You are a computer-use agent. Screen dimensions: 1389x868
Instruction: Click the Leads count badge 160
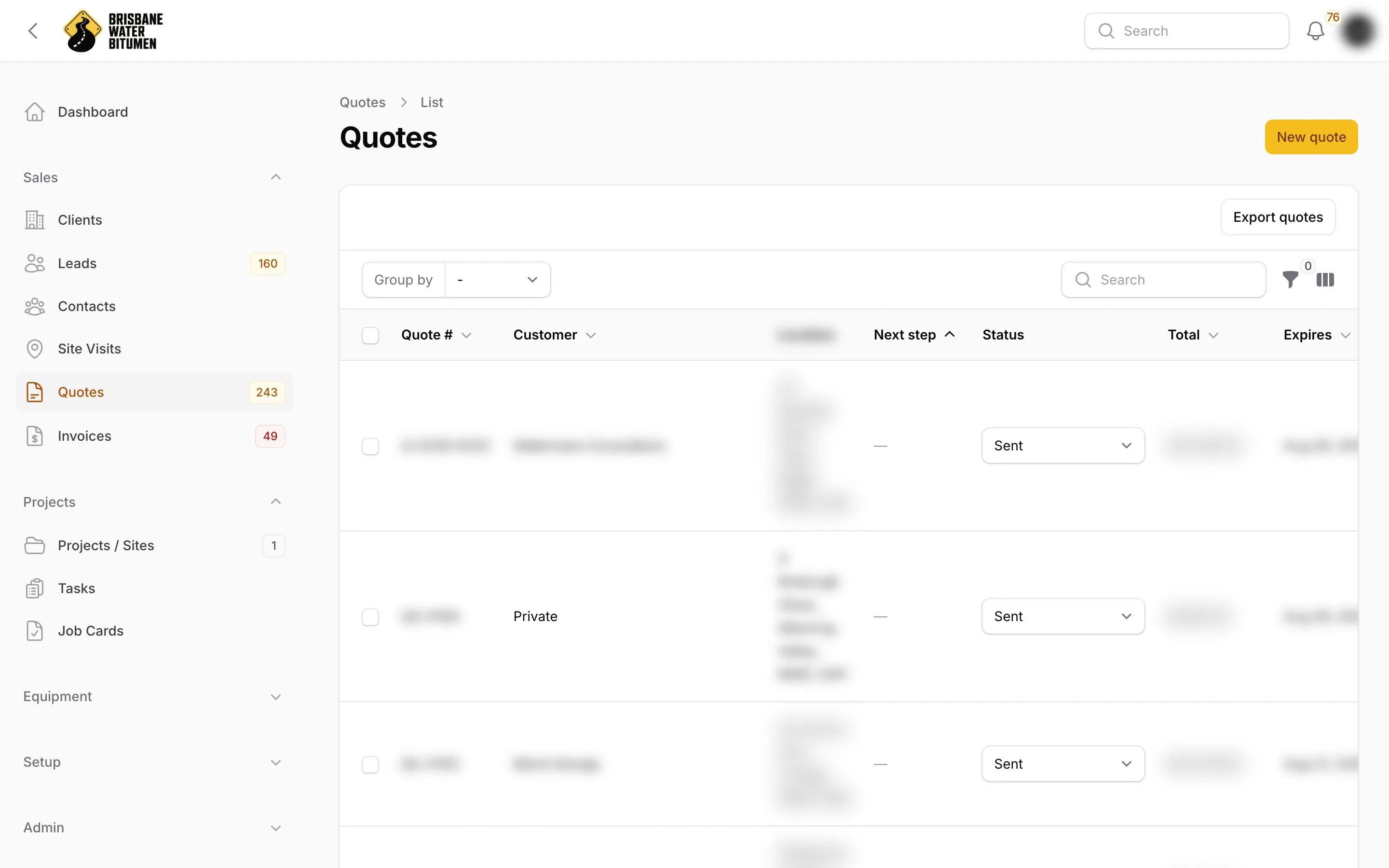(x=268, y=263)
